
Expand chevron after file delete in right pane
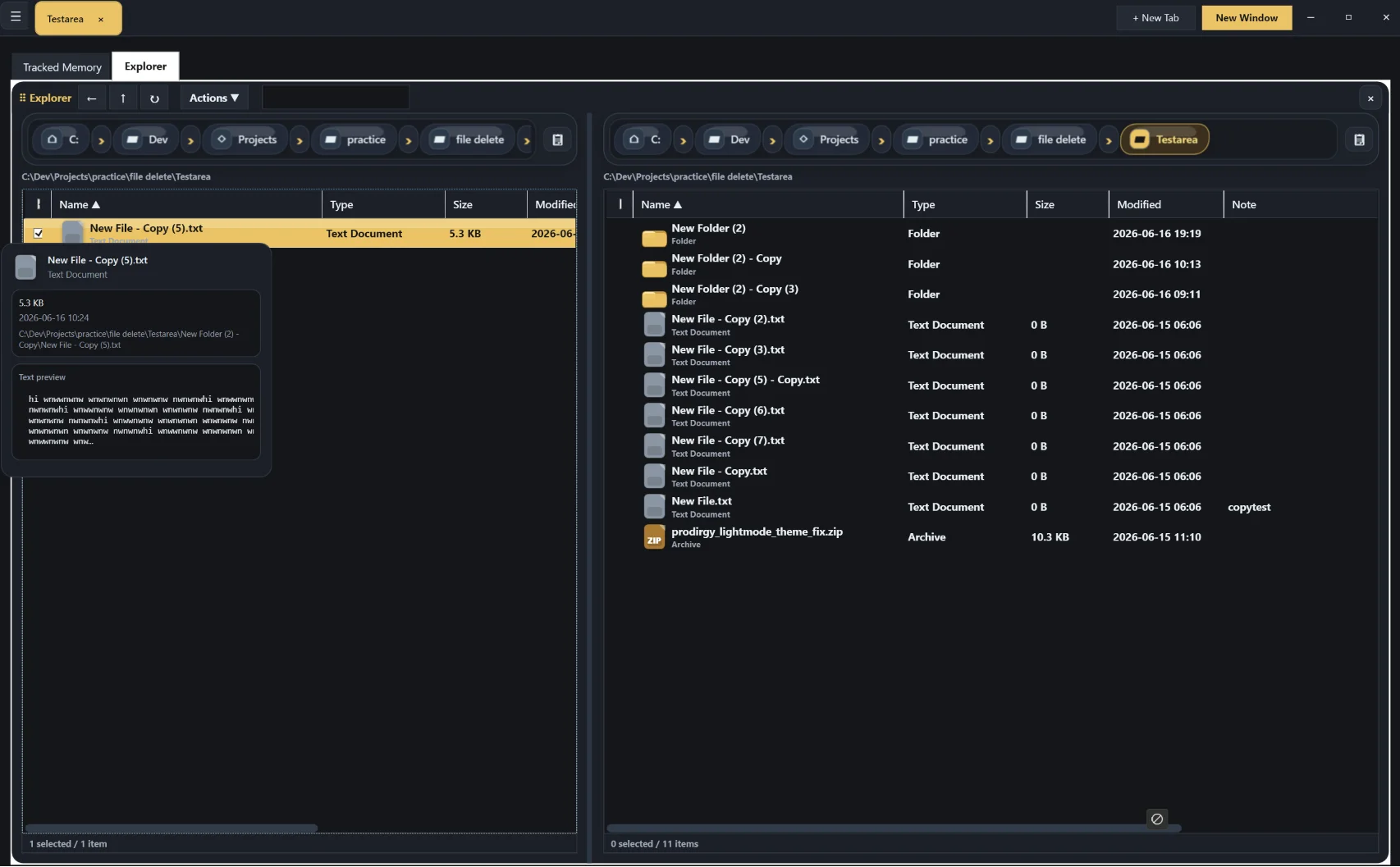coord(1109,140)
